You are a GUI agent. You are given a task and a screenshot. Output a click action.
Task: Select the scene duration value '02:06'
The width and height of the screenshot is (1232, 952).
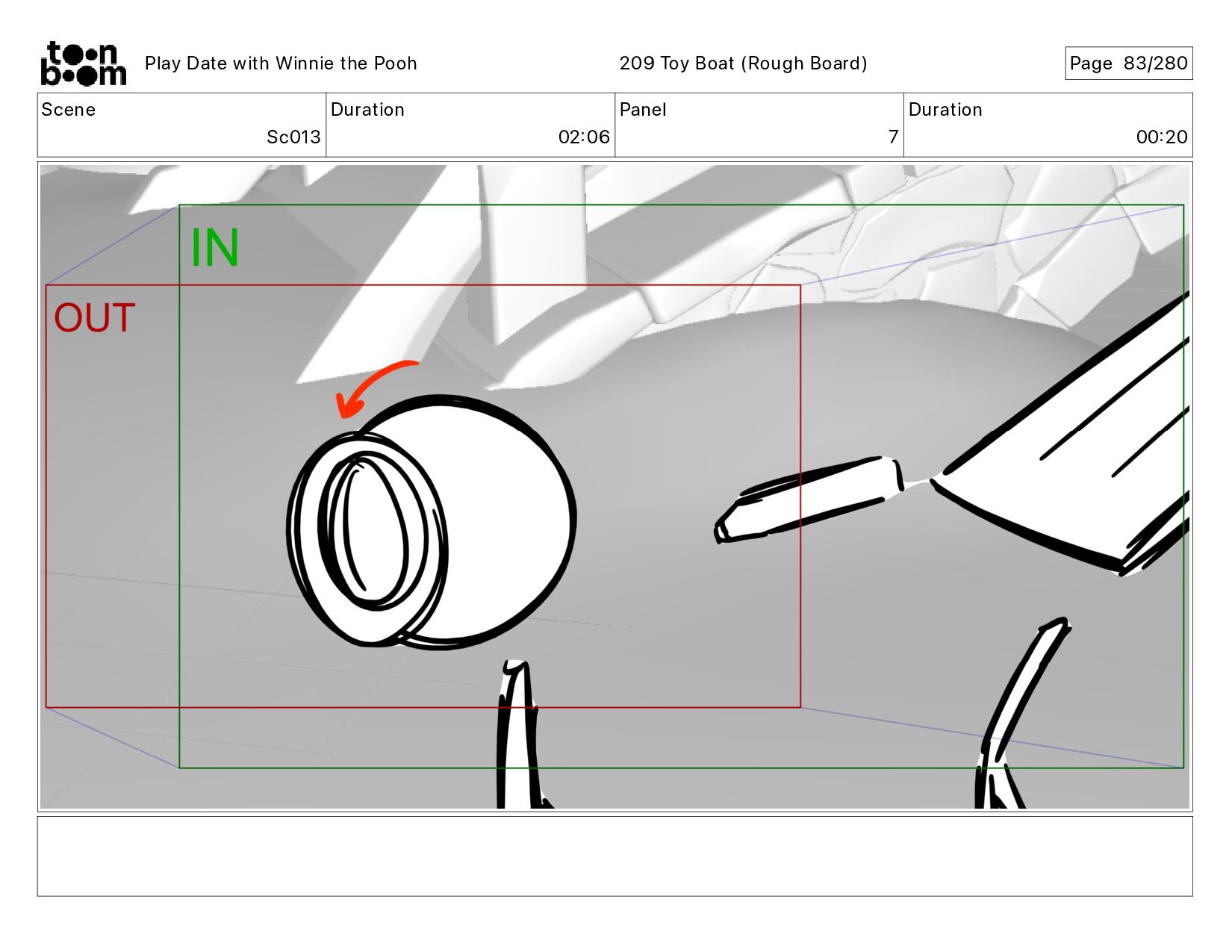pyautogui.click(x=584, y=137)
